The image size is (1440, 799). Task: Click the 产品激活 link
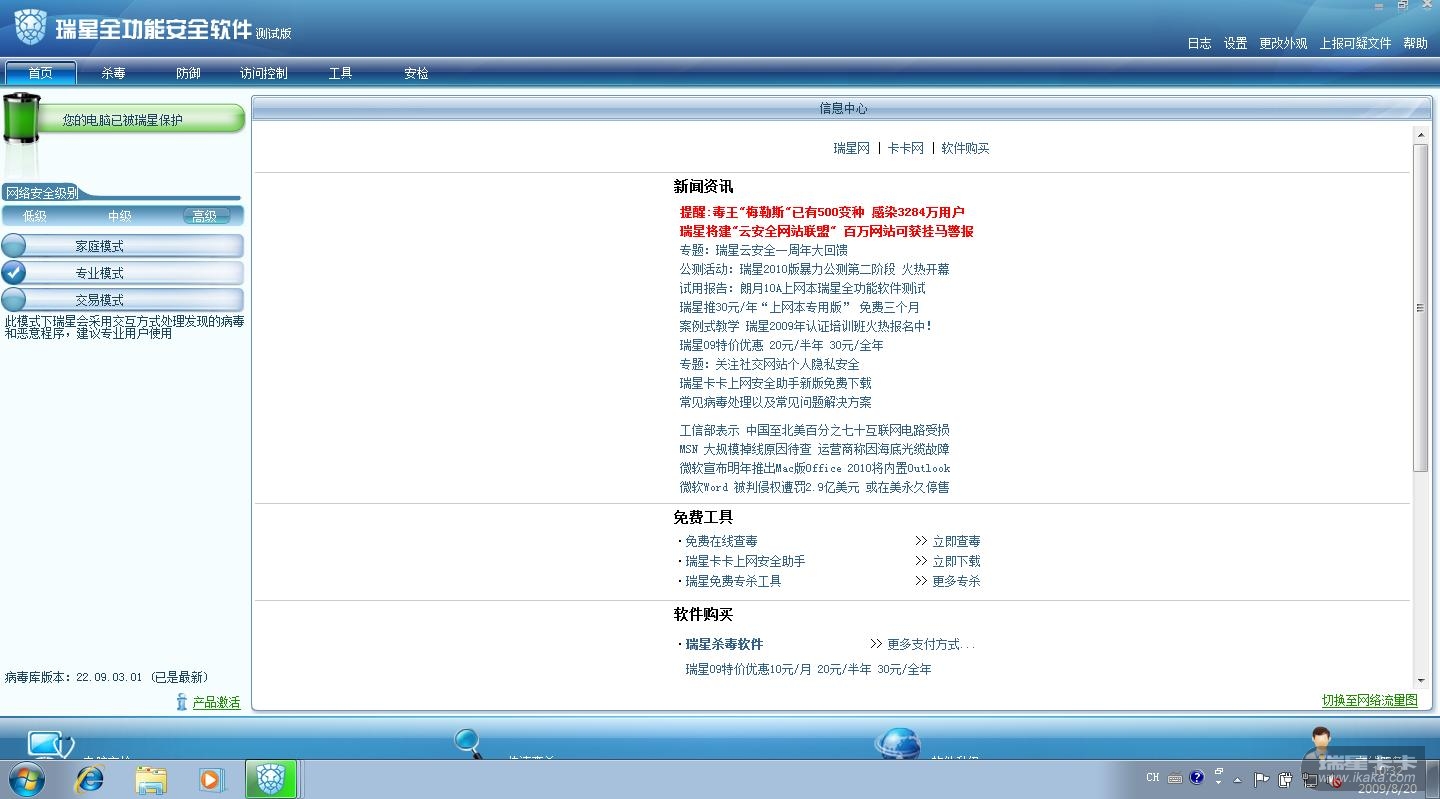[216, 703]
